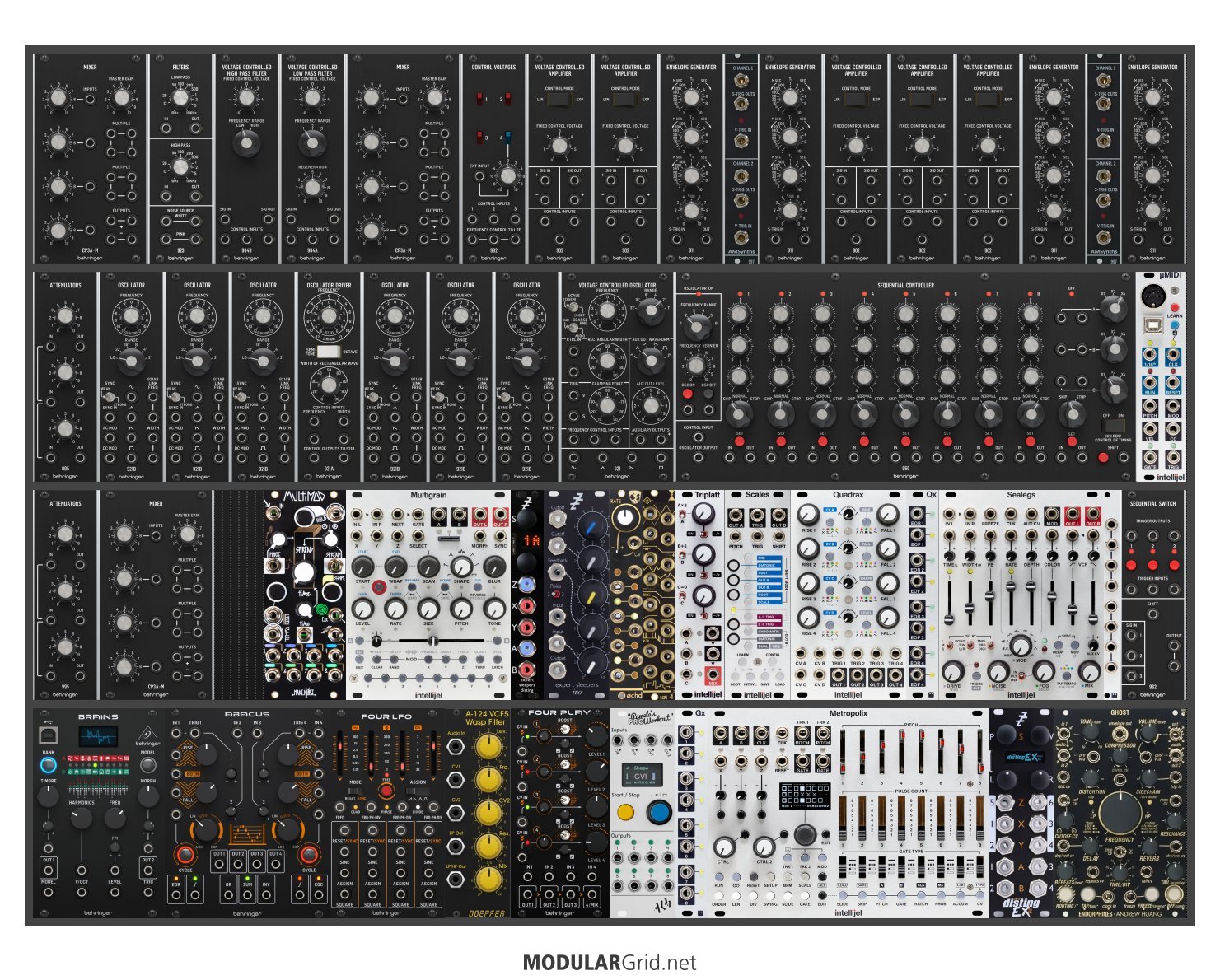The image size is (1220, 980).
Task: Flip the MODE slide switch on Four LFO
Action: coord(356,791)
